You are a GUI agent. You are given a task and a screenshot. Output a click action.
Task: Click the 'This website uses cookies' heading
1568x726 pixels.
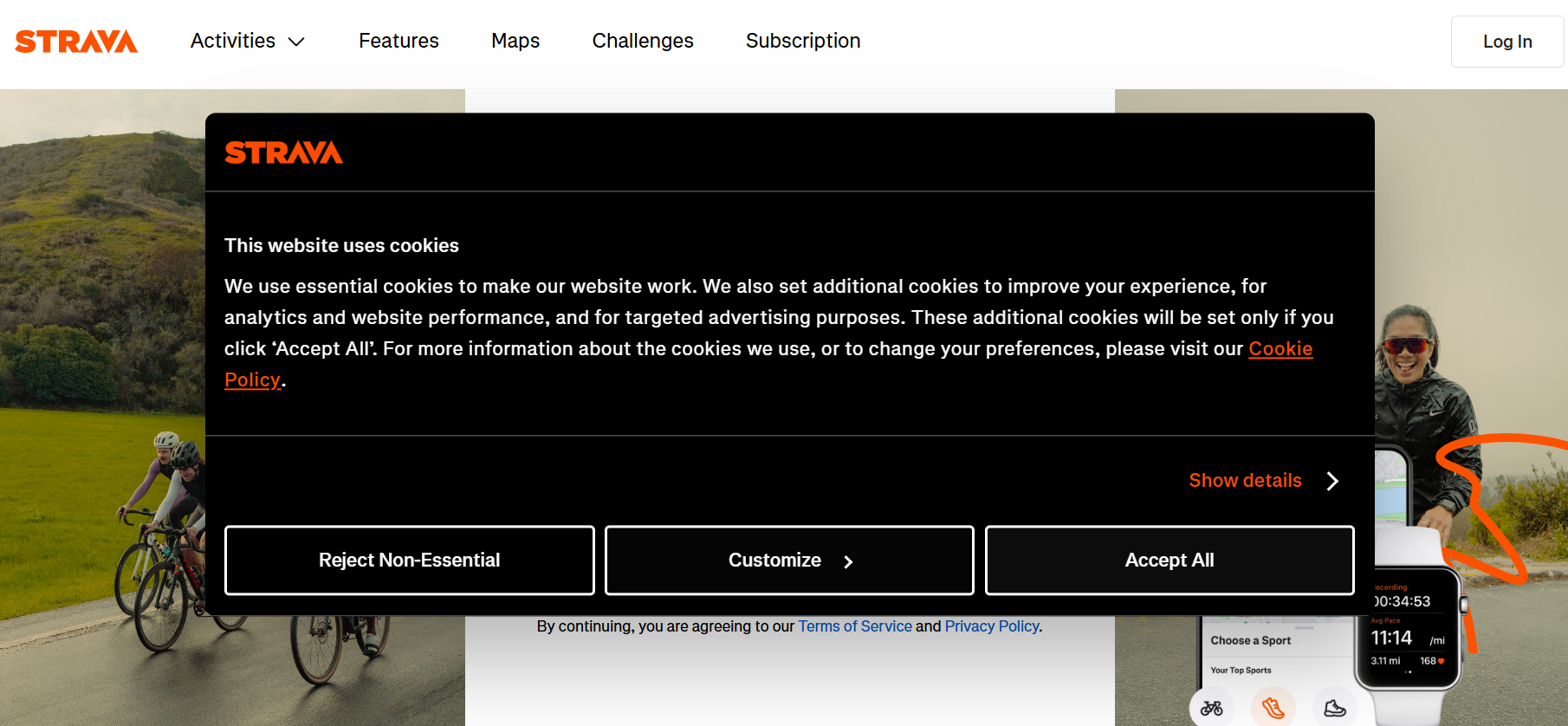341,245
